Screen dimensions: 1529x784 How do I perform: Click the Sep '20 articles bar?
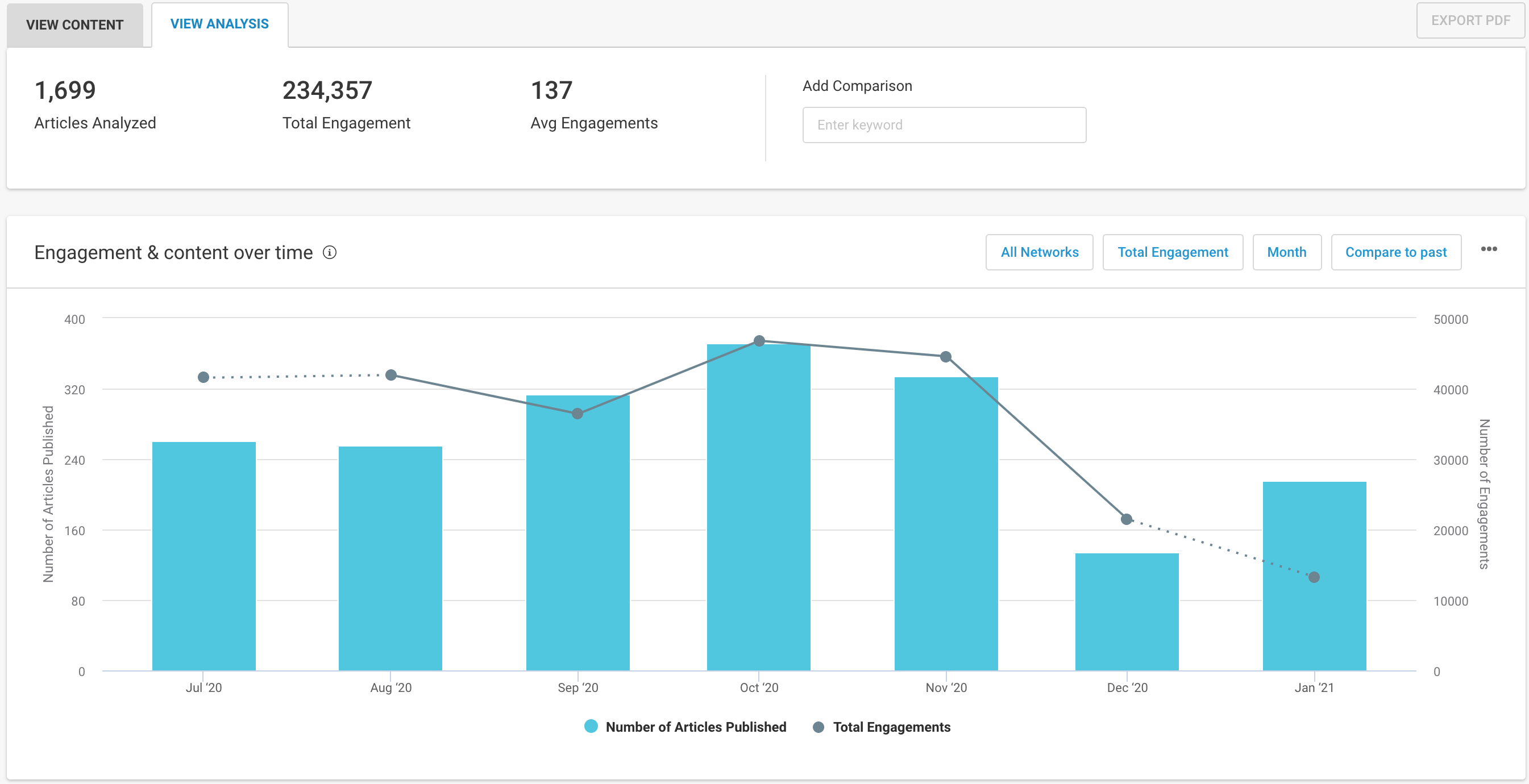coord(577,533)
